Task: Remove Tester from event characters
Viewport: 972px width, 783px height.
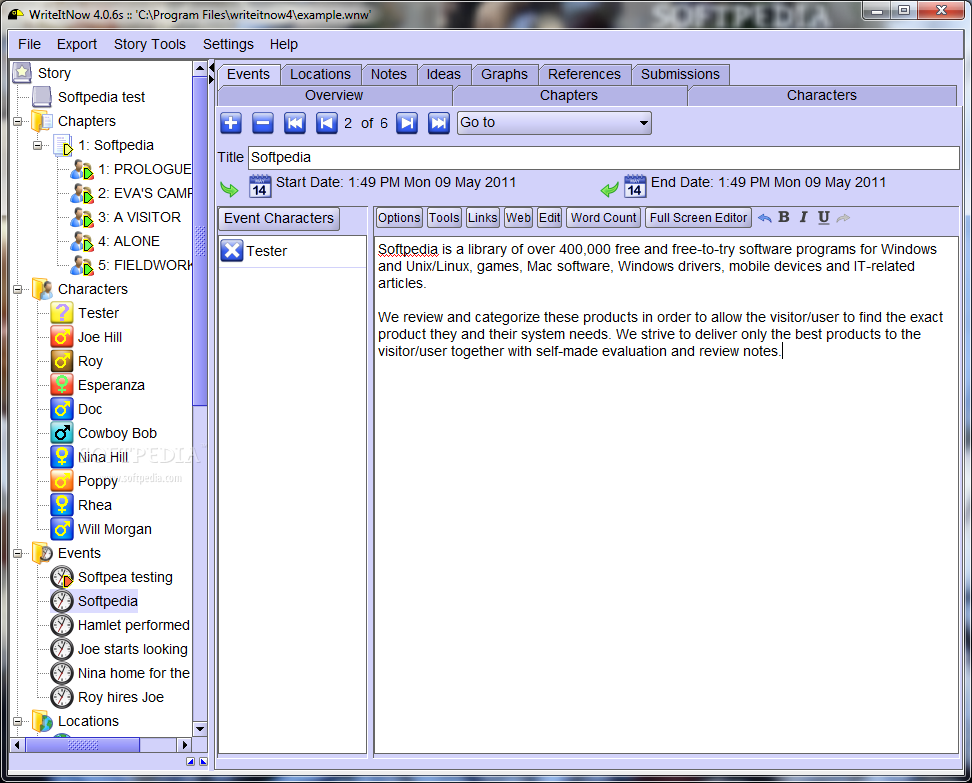Action: (x=232, y=250)
